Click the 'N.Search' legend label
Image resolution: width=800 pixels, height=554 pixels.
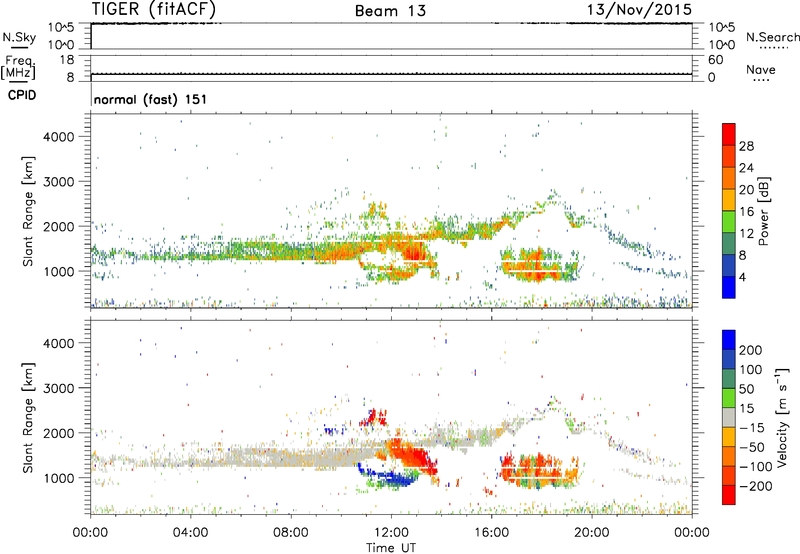click(x=772, y=37)
